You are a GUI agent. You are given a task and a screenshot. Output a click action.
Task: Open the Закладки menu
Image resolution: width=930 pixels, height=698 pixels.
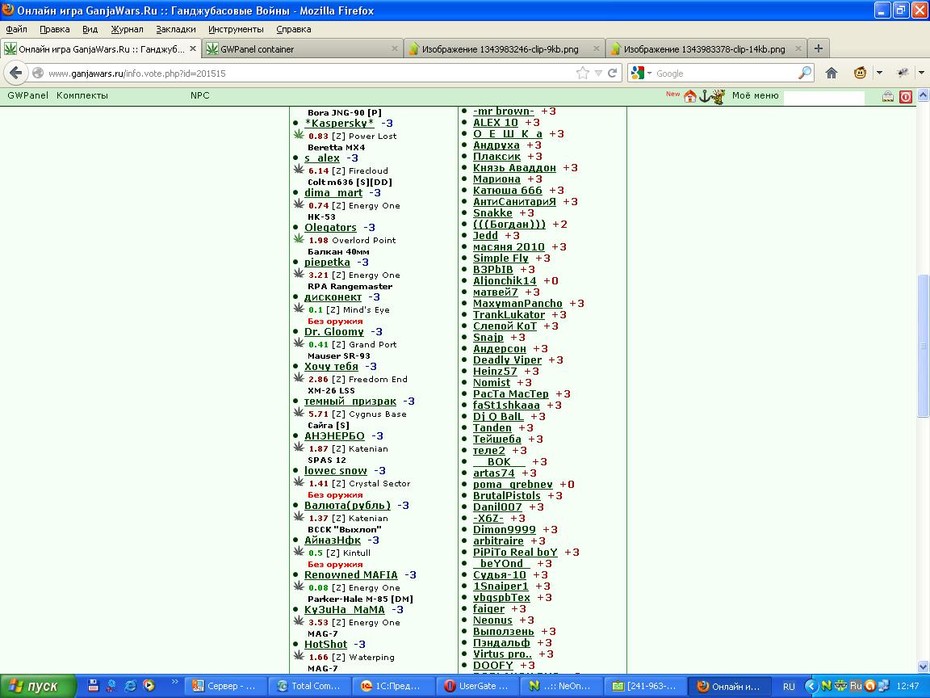(x=176, y=29)
